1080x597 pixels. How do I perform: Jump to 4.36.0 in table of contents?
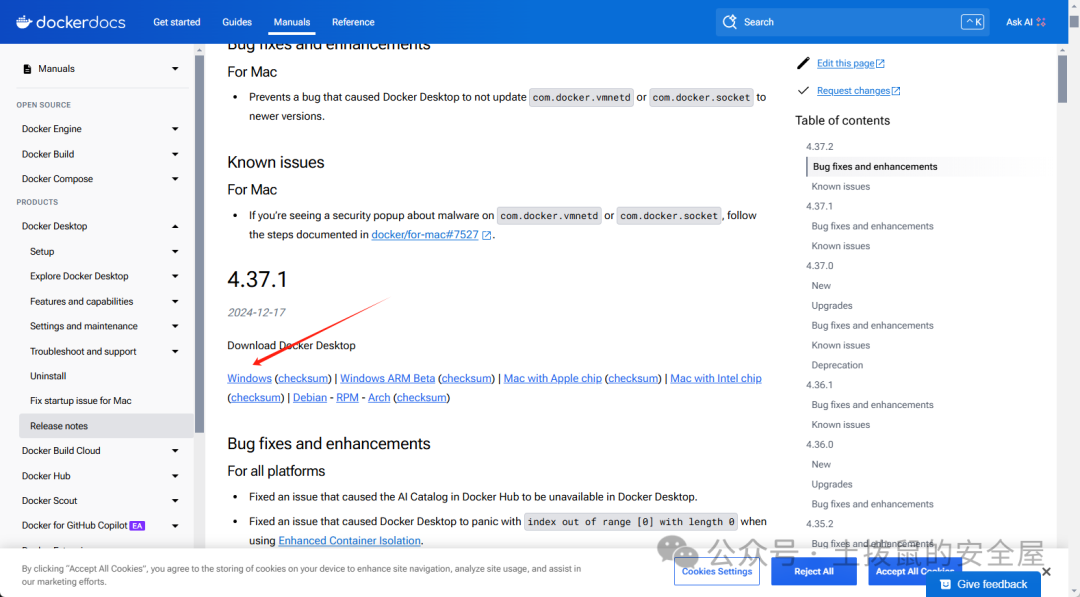point(820,445)
